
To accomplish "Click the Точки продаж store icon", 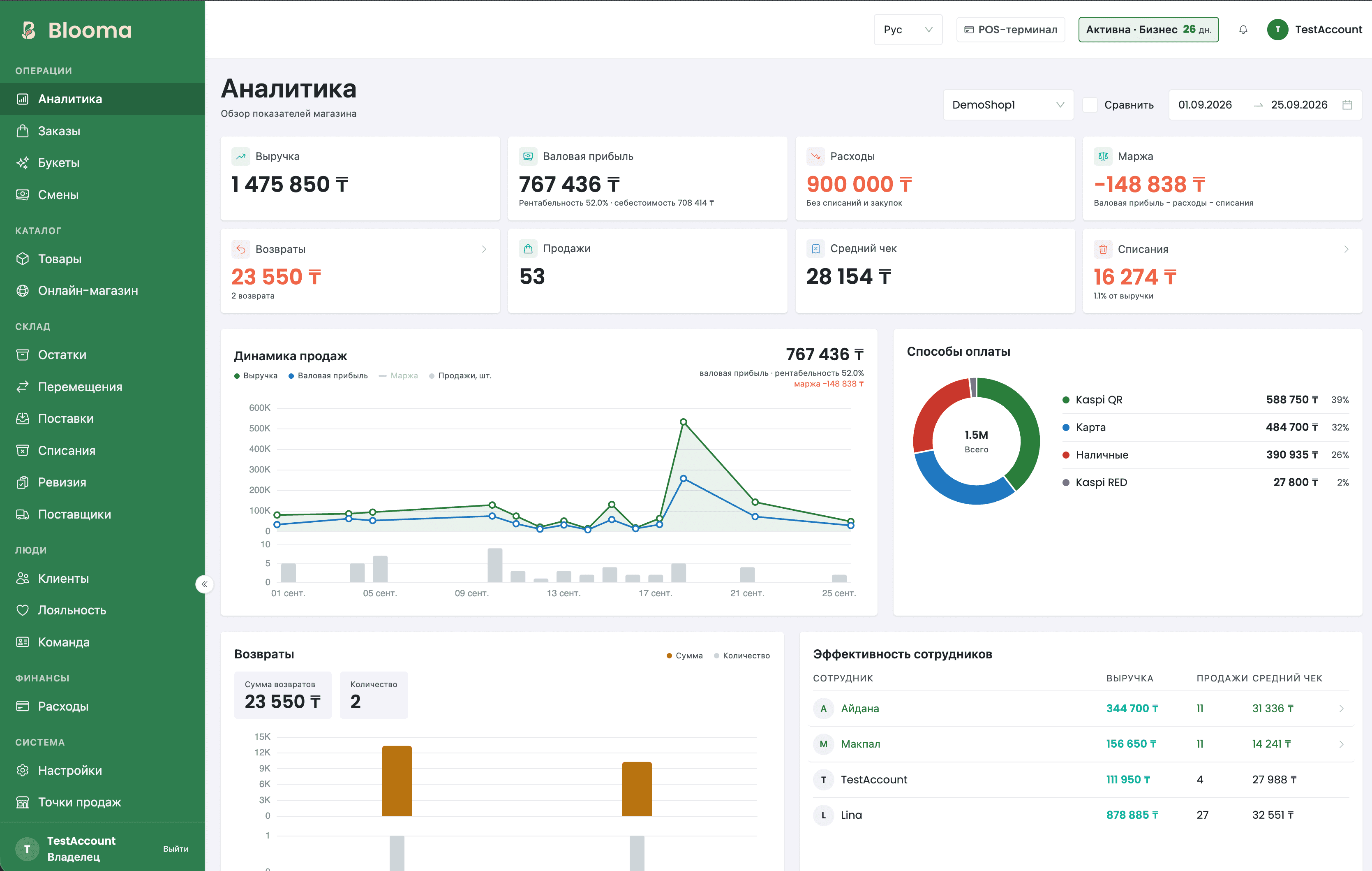I will click(x=22, y=802).
